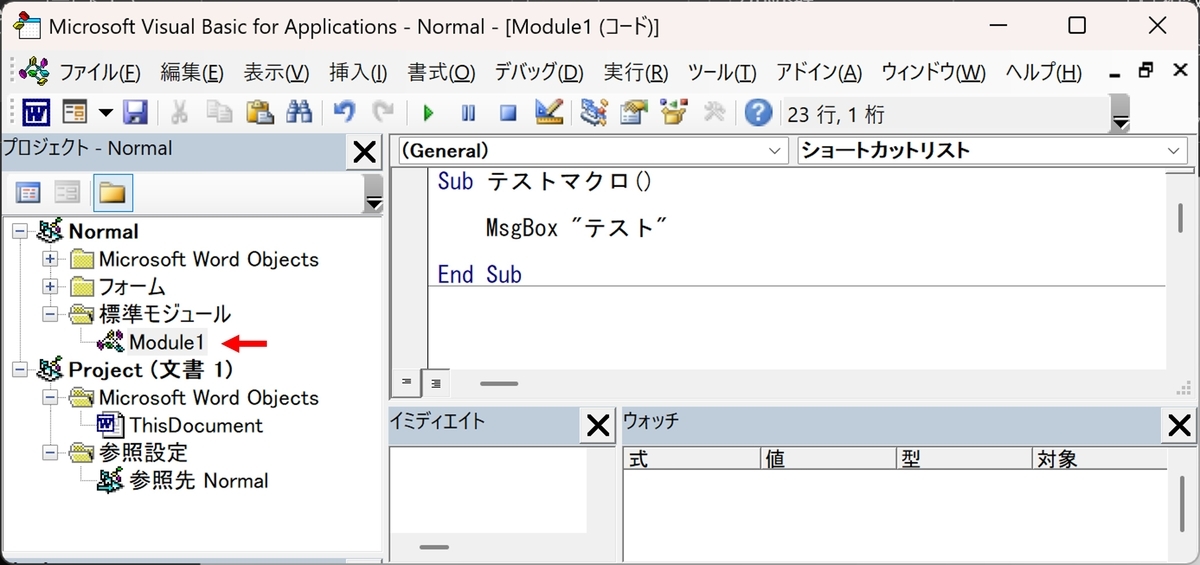Screen dimensions: 1200x565
Task: Open toolbar options overflow arrow
Action: tap(1121, 113)
